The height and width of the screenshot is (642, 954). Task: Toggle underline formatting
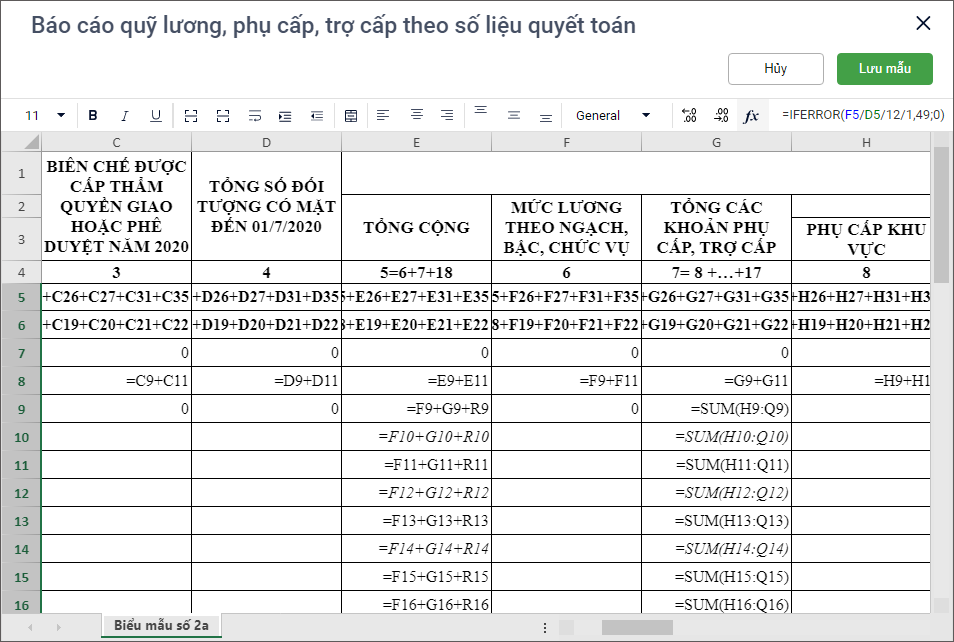point(156,116)
